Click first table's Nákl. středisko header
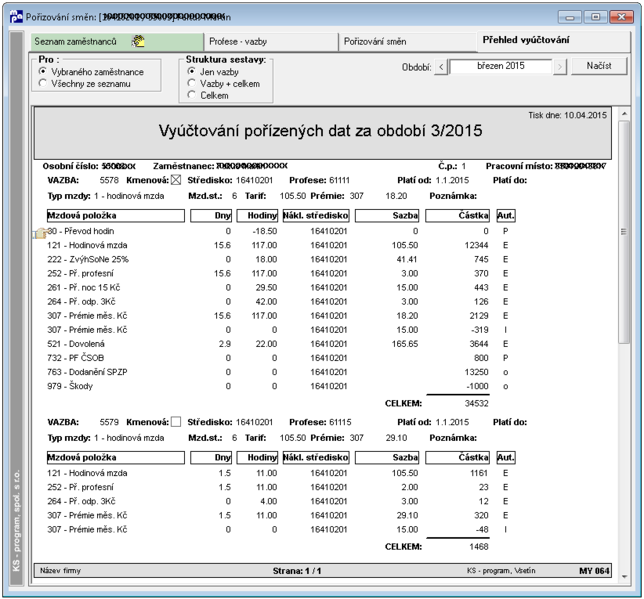Viewport: 644px width, 599px height. click(x=316, y=216)
